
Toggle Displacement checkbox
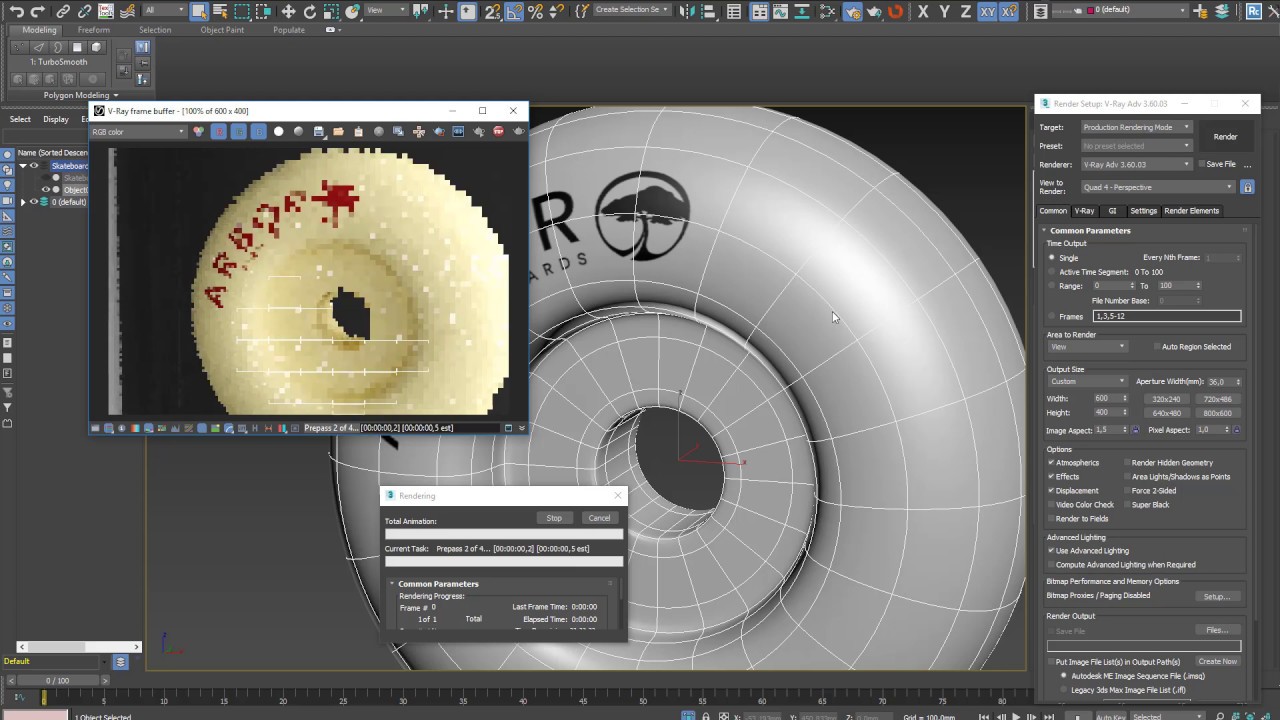tap(1051, 491)
